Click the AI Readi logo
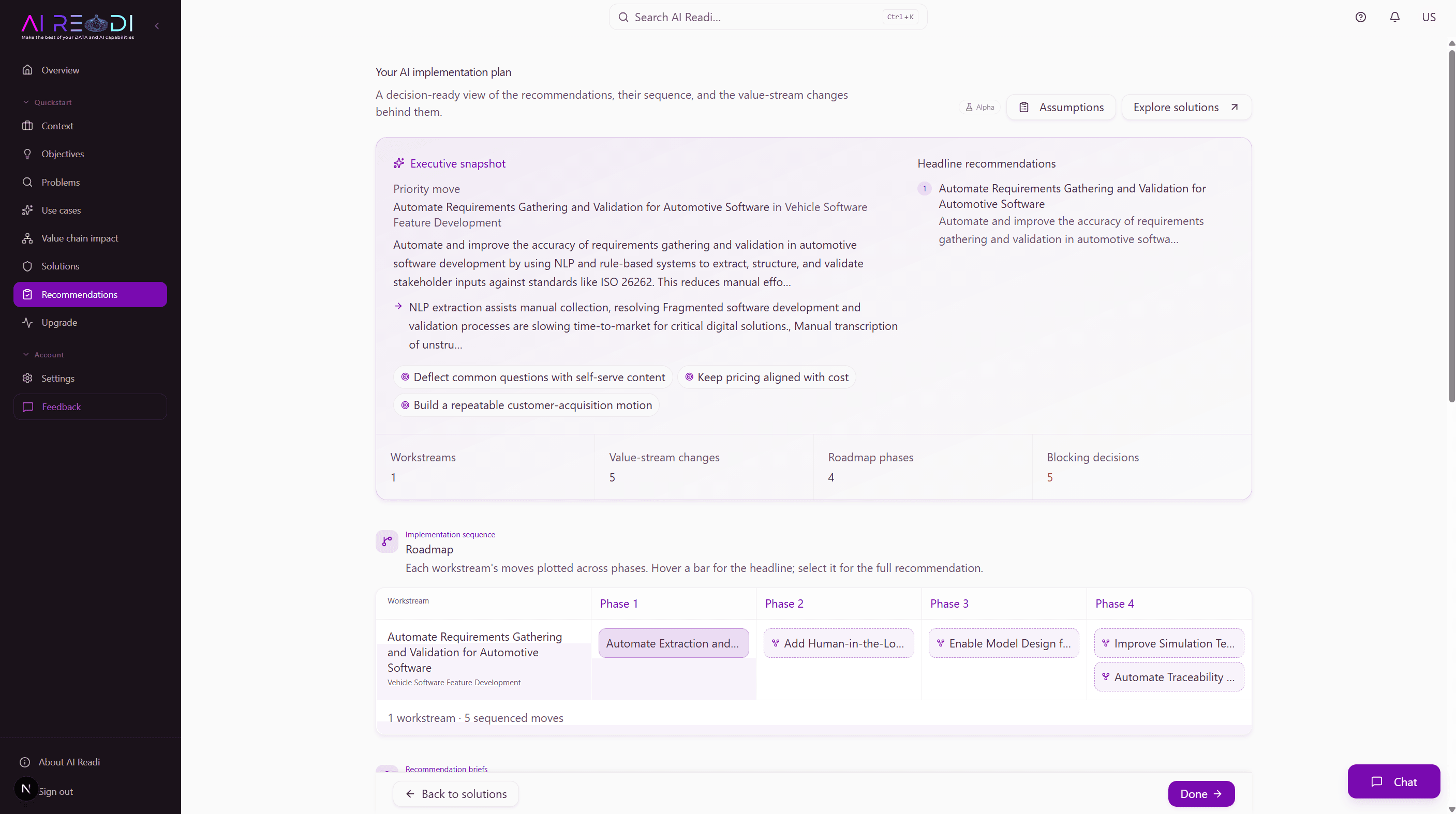This screenshot has width=1456, height=814. pos(78,26)
